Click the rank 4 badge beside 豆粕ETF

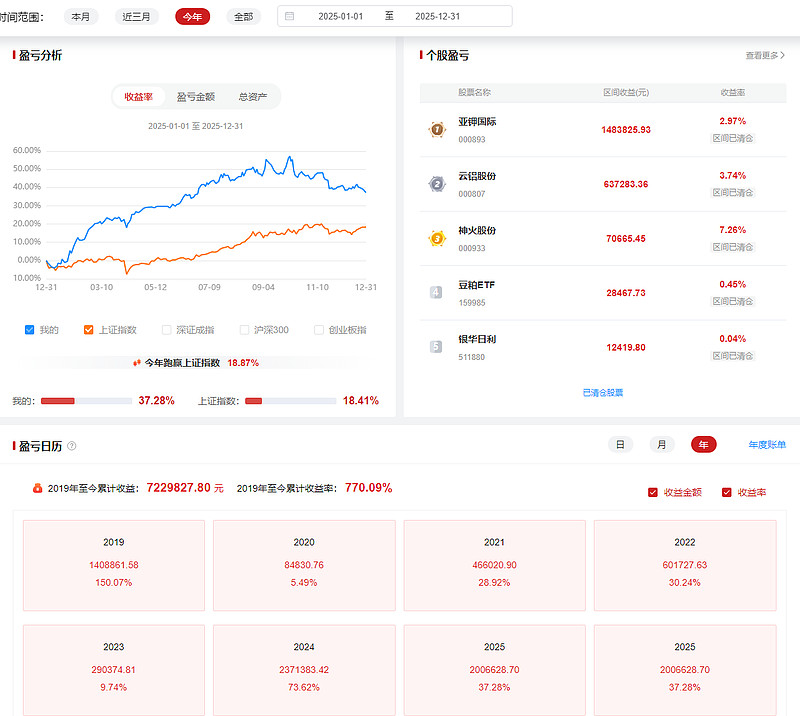click(436, 292)
